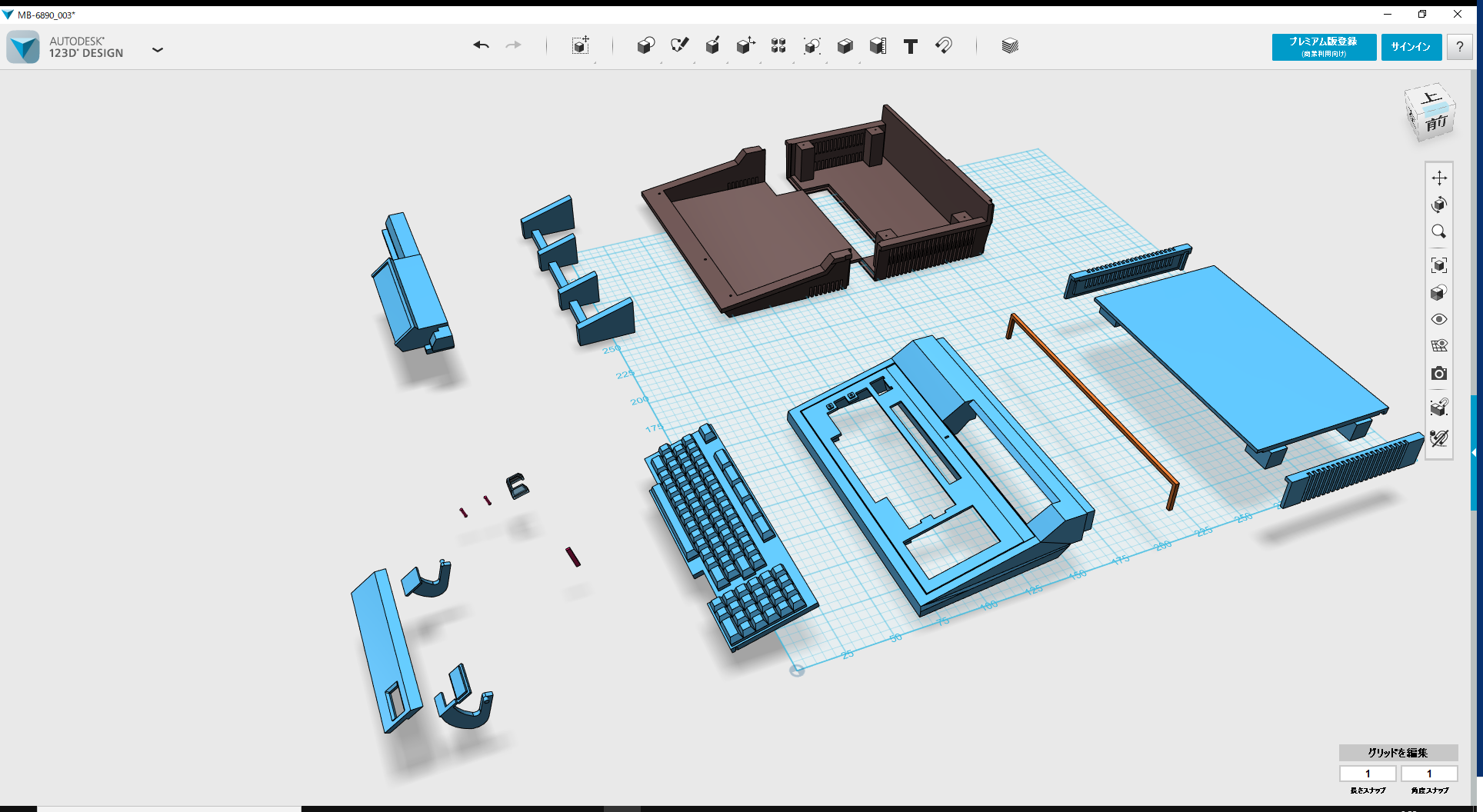
Task: Toggle show-hidden objects in the sidebar
Action: tap(1438, 438)
